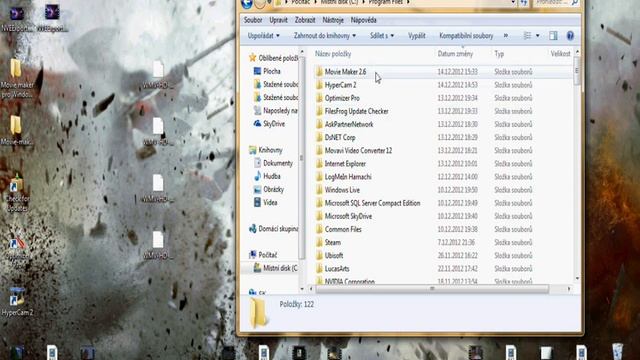The image size is (640, 360).
Task: Open Movie maker pro Windows desktop folder
Action: coord(17,79)
